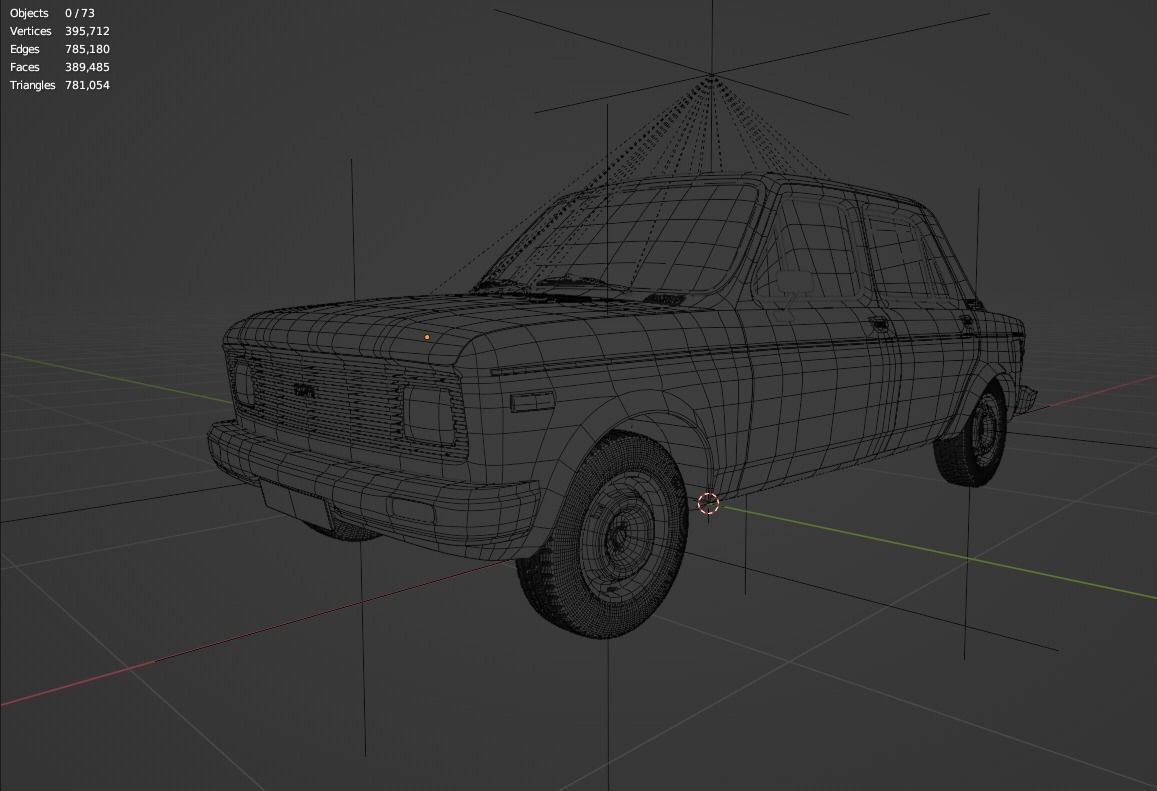The image size is (1157, 791).
Task: Click the Triangles count 781,054
Action: (87, 85)
